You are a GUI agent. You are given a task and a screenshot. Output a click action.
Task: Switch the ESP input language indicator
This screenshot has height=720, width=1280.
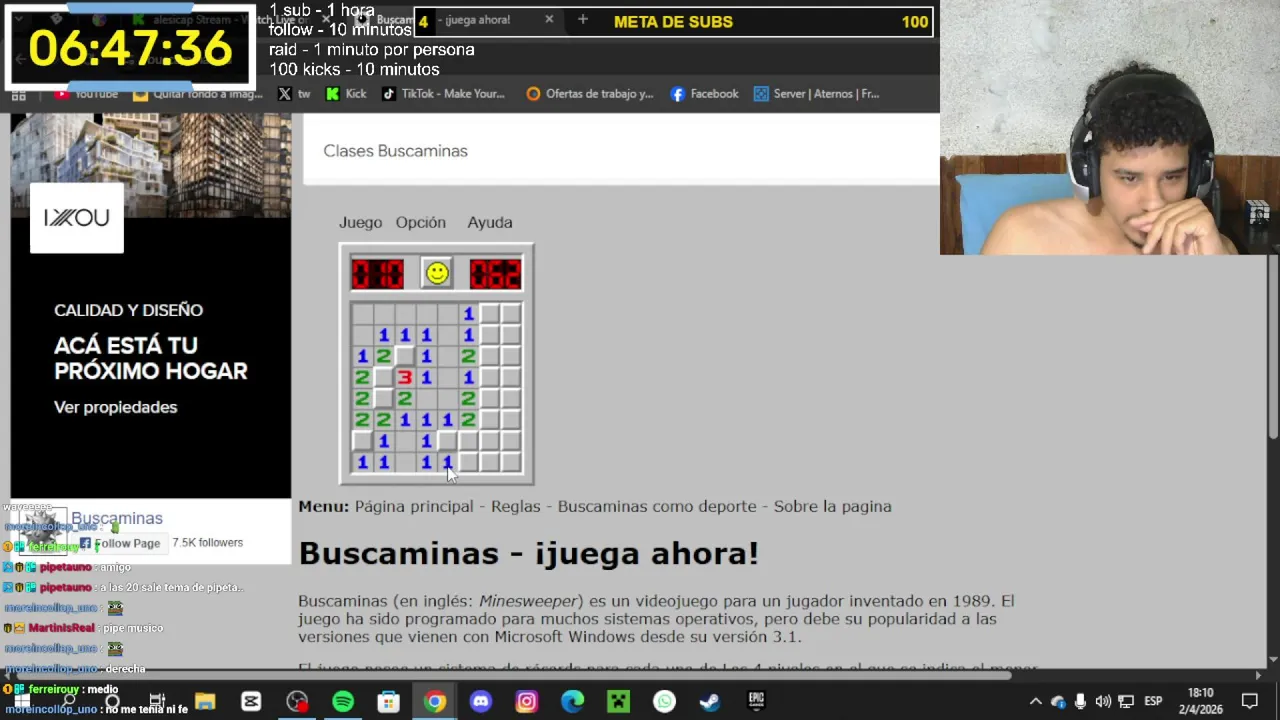(1153, 701)
